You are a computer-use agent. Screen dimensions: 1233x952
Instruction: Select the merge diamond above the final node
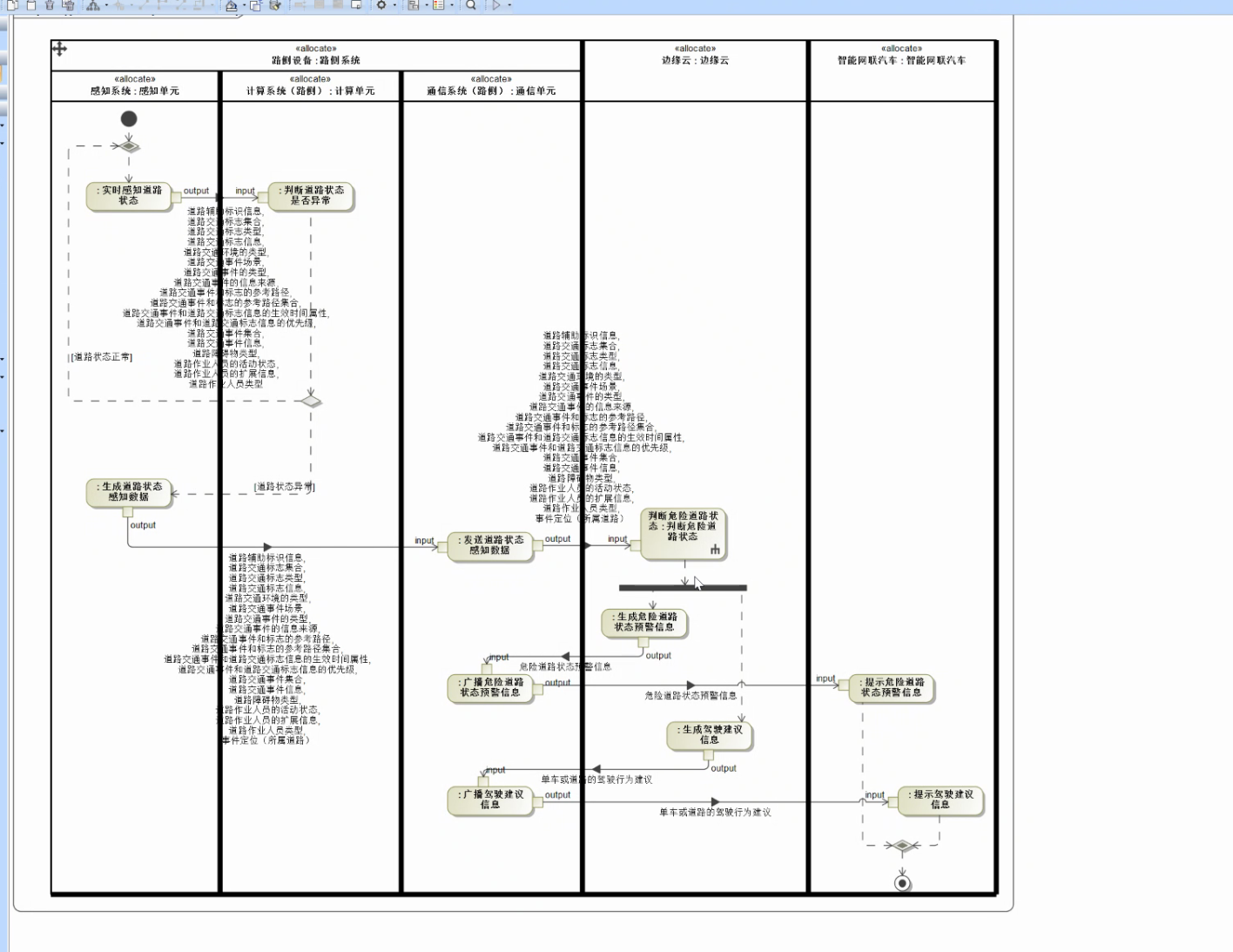902,845
